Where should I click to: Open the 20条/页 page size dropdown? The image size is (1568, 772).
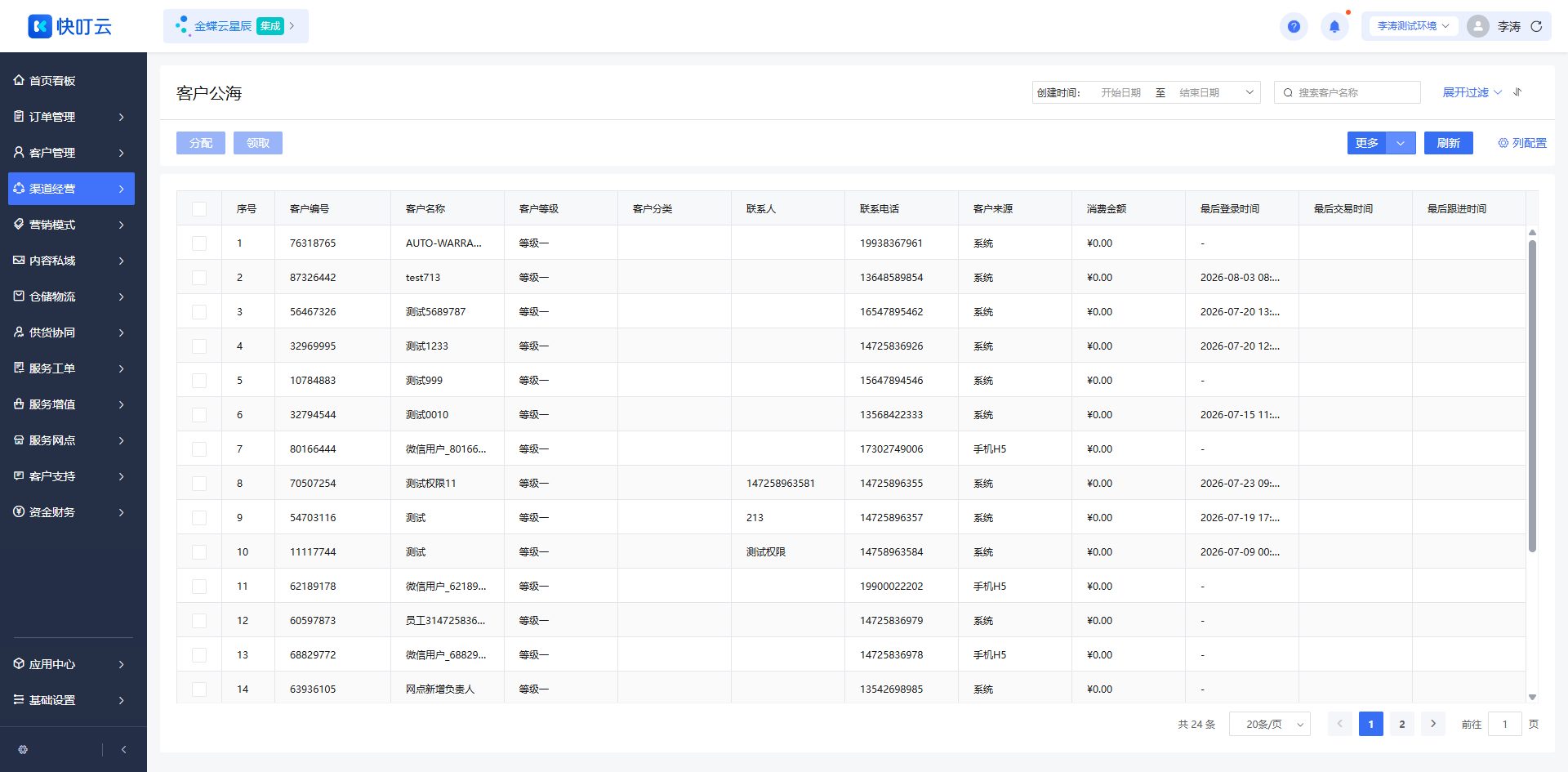tap(1270, 724)
